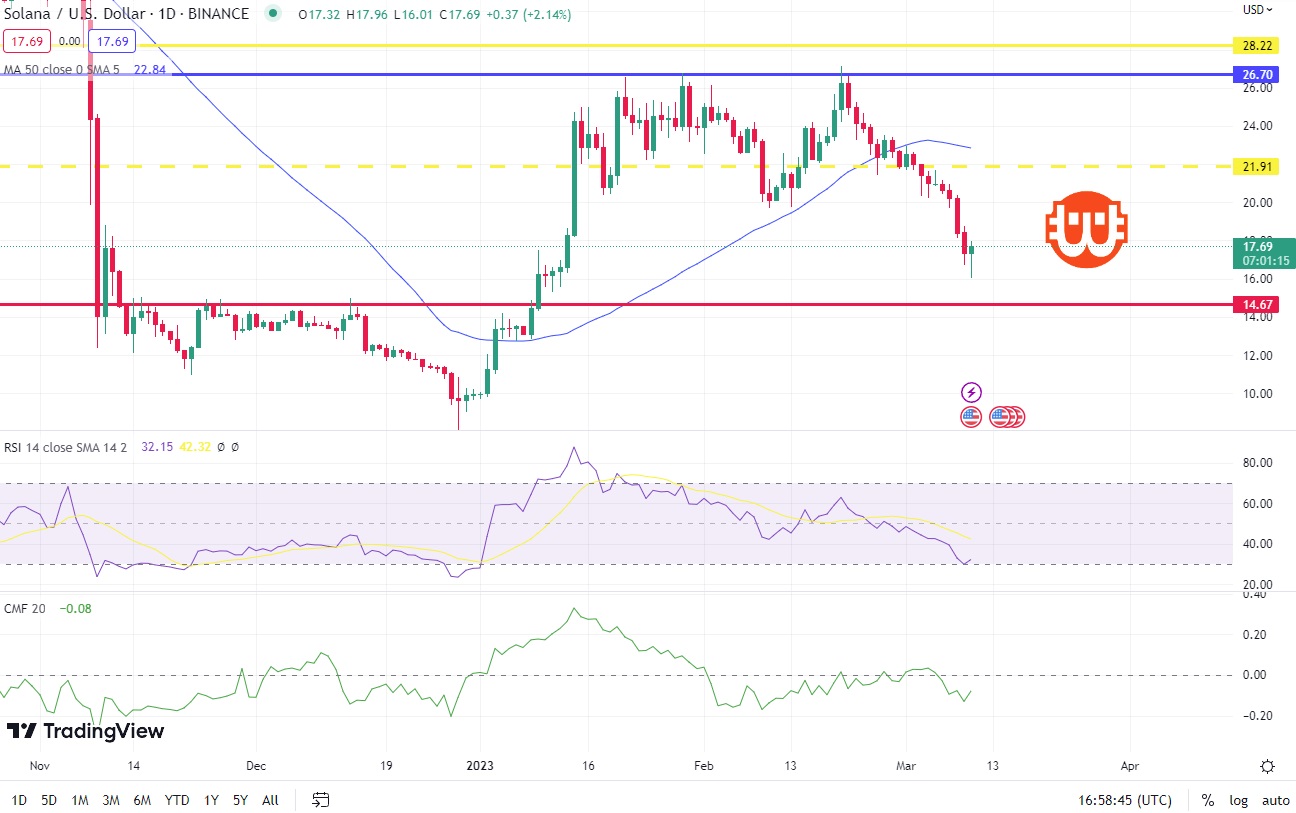Open chart settings gear icon
Screen dimensions: 1296x813
click(x=1267, y=767)
